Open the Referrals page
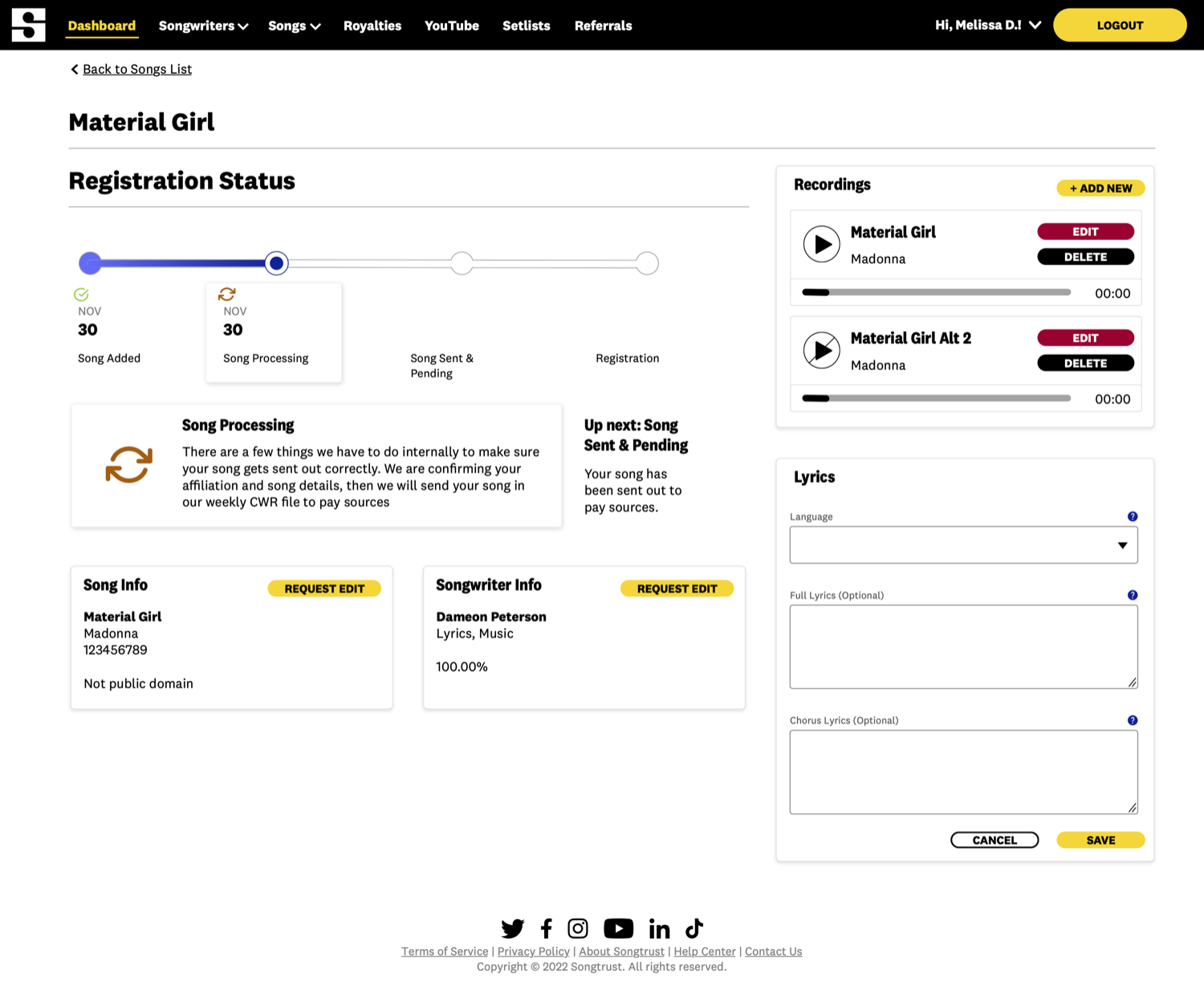This screenshot has width=1204, height=998. click(x=604, y=26)
